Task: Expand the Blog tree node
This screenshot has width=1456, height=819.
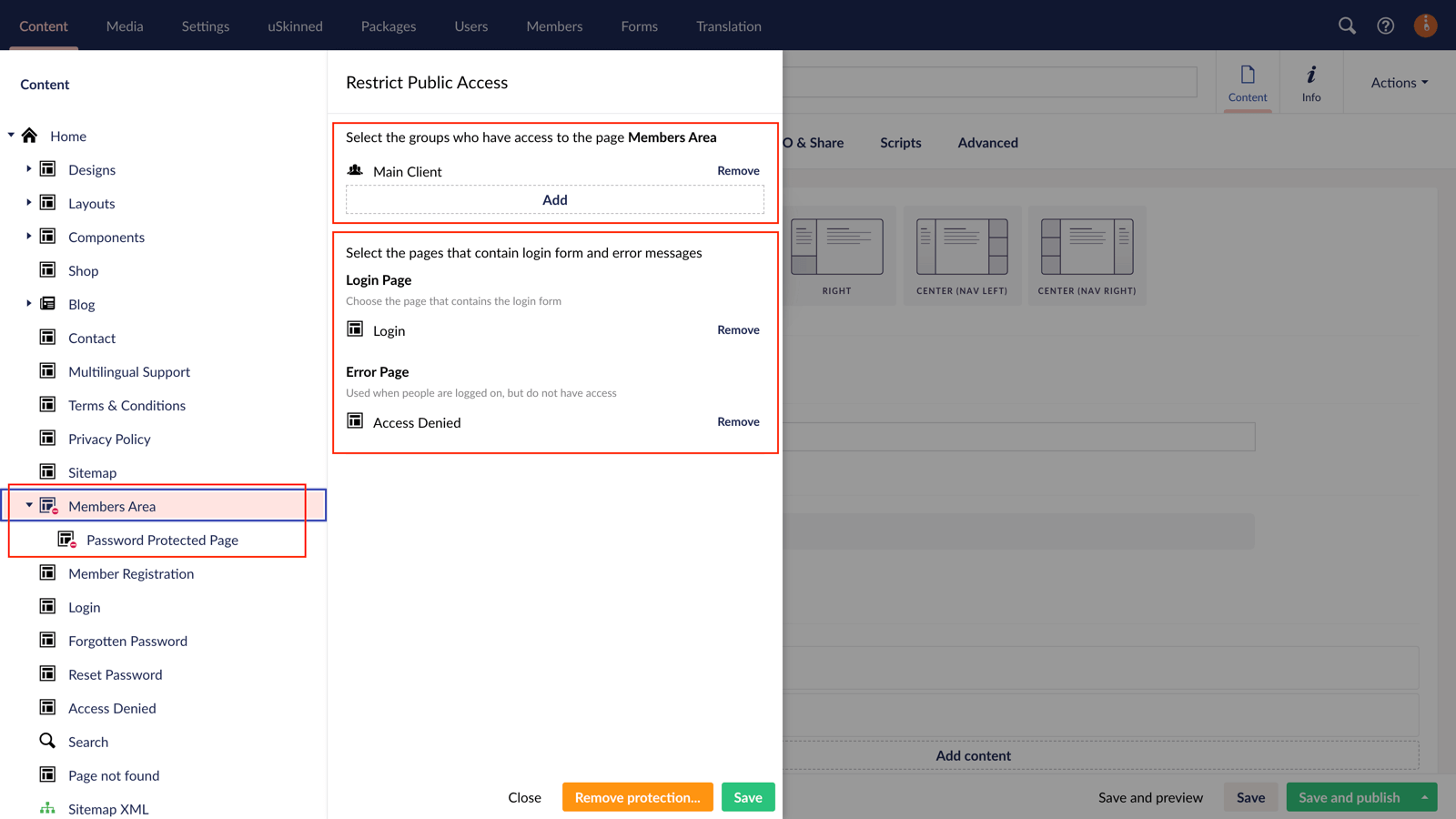Action: click(x=28, y=304)
